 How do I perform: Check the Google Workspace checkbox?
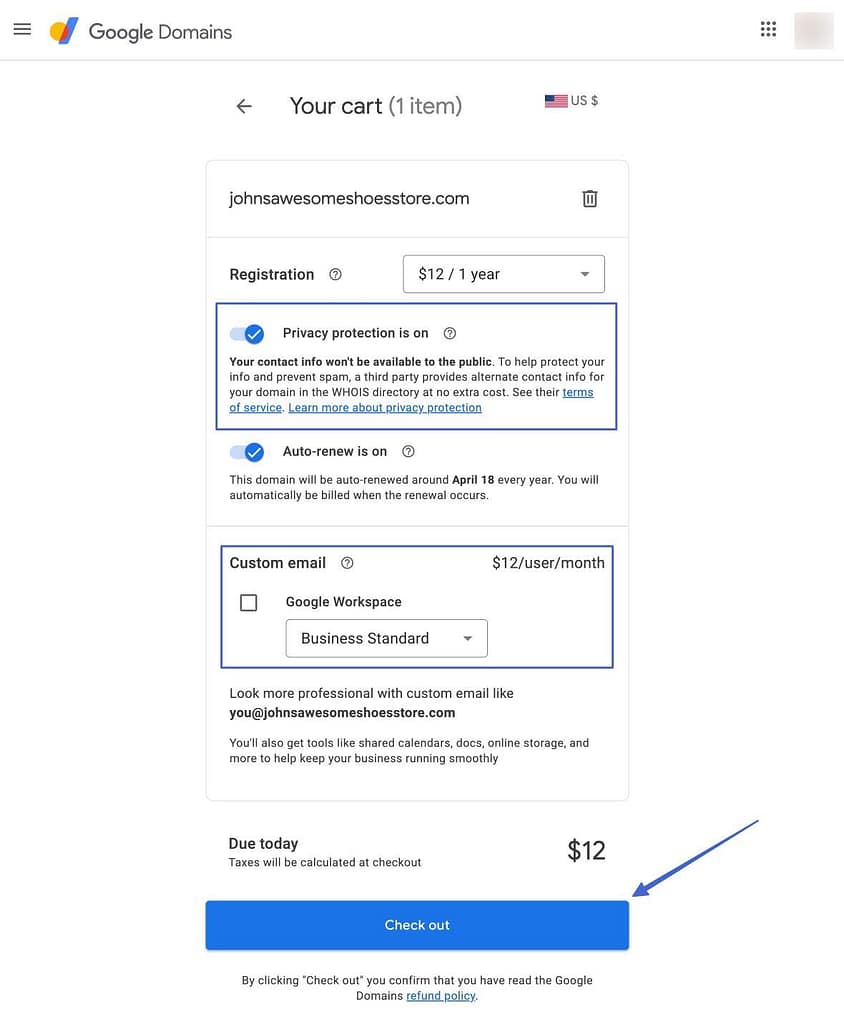point(248,602)
